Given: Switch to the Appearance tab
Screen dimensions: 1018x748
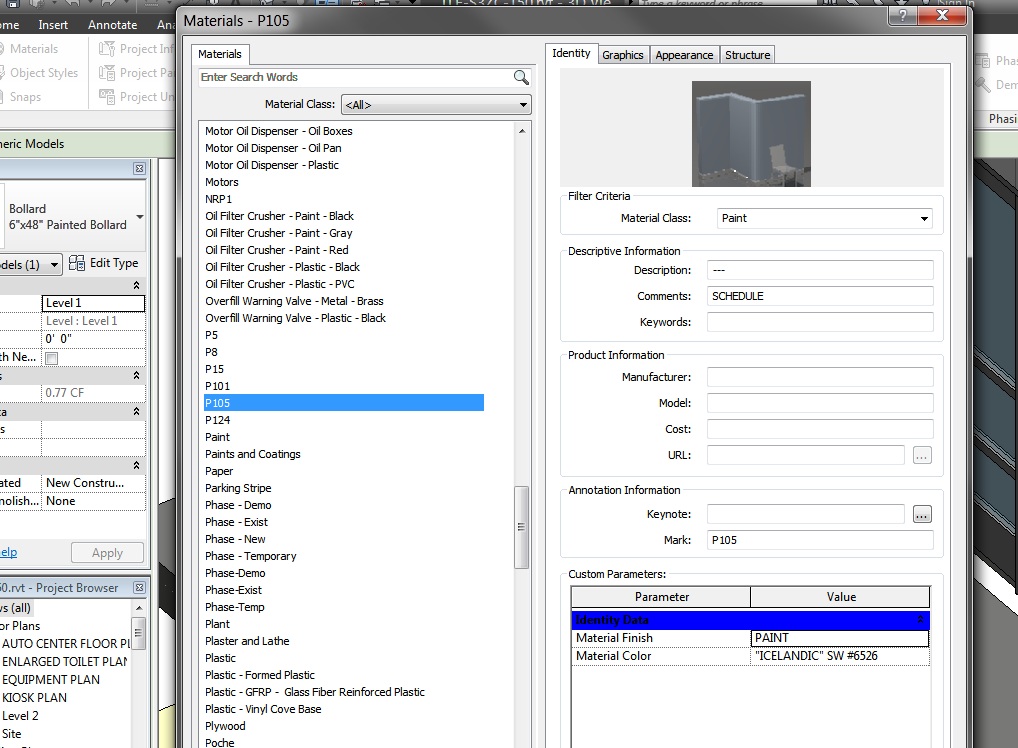Looking at the screenshot, I should coord(684,55).
